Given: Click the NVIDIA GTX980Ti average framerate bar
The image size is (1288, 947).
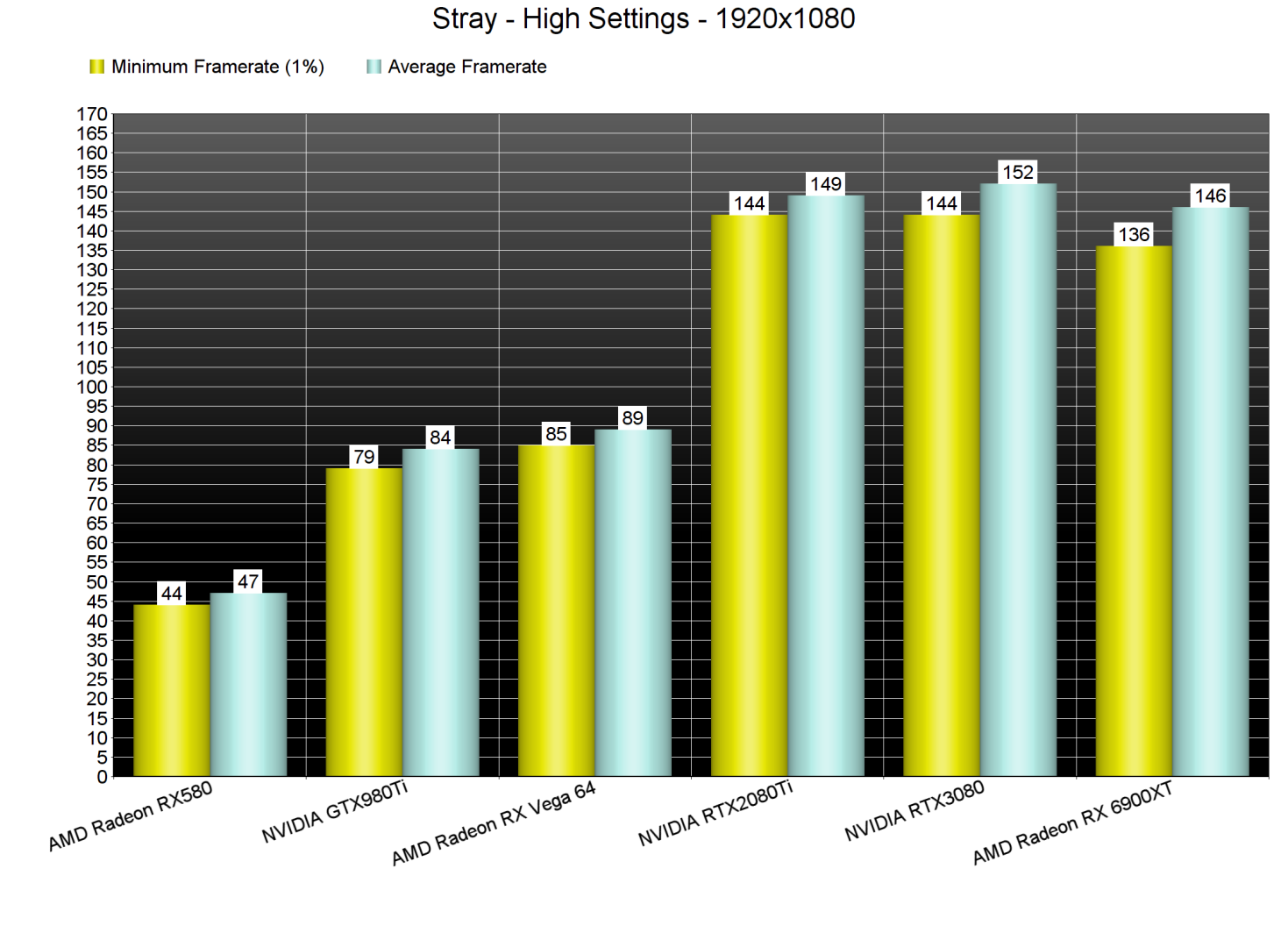Looking at the screenshot, I should (x=440, y=612).
